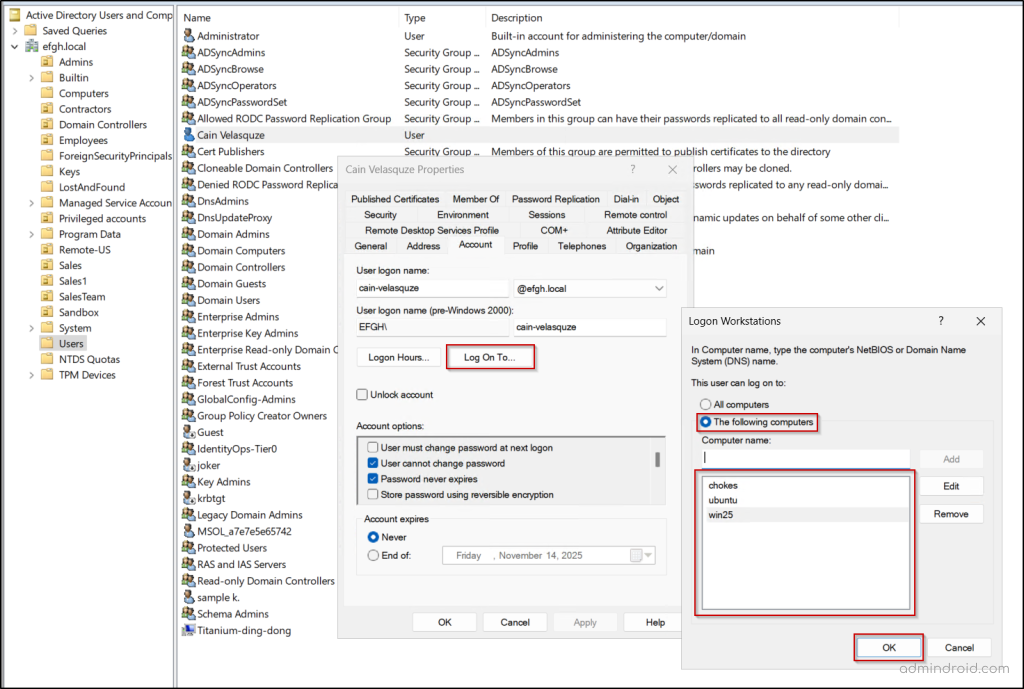This screenshot has width=1024, height=689.
Task: Click the Titanium-ding-dong computer icon
Action: pyautogui.click(x=189, y=630)
